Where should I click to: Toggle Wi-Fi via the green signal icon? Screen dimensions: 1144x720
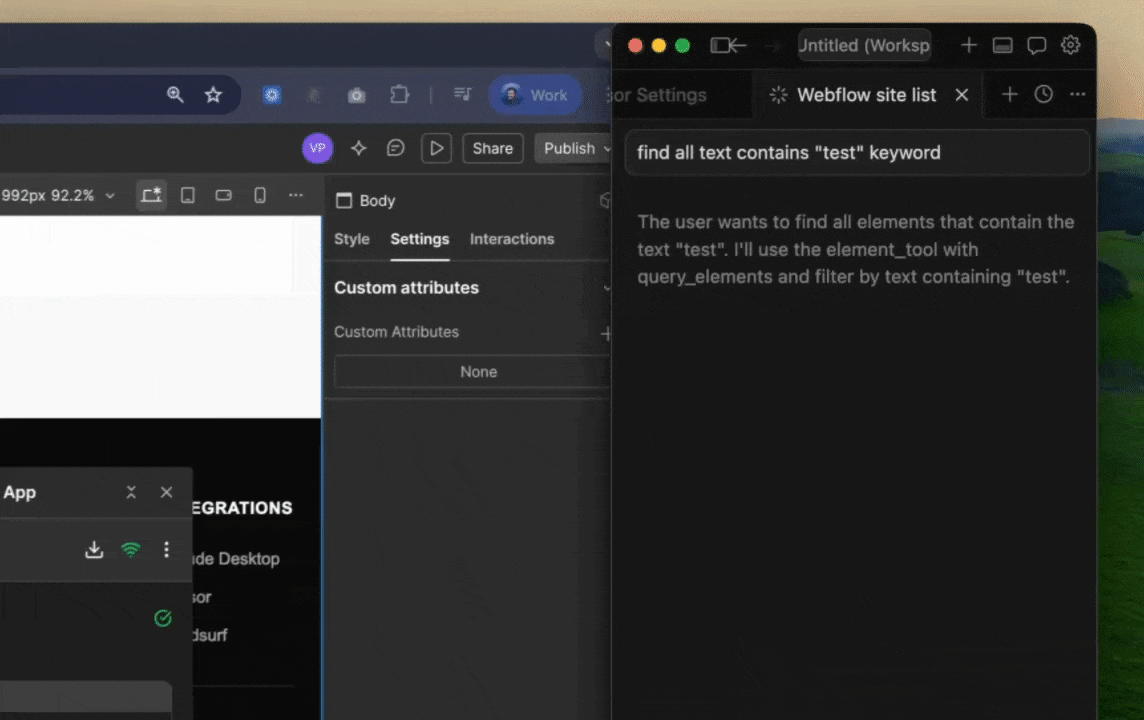pos(130,550)
